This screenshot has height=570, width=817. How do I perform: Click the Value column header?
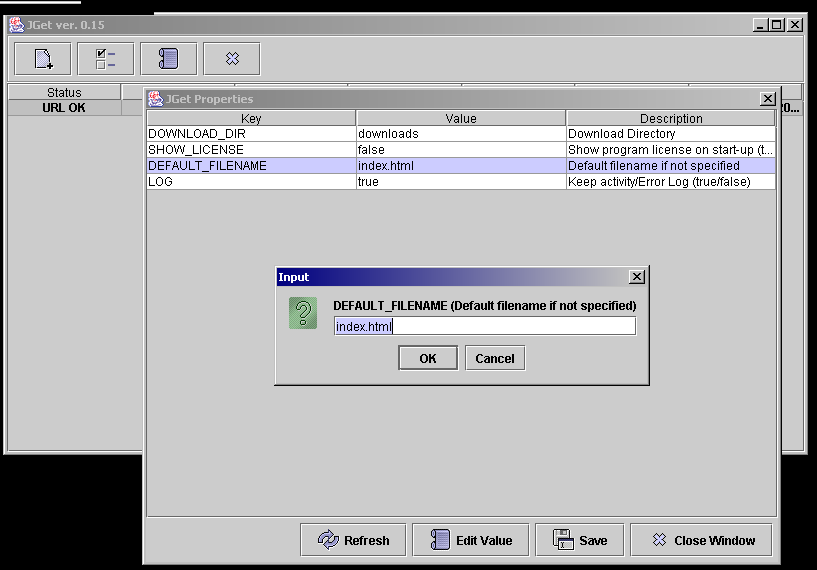(x=461, y=118)
